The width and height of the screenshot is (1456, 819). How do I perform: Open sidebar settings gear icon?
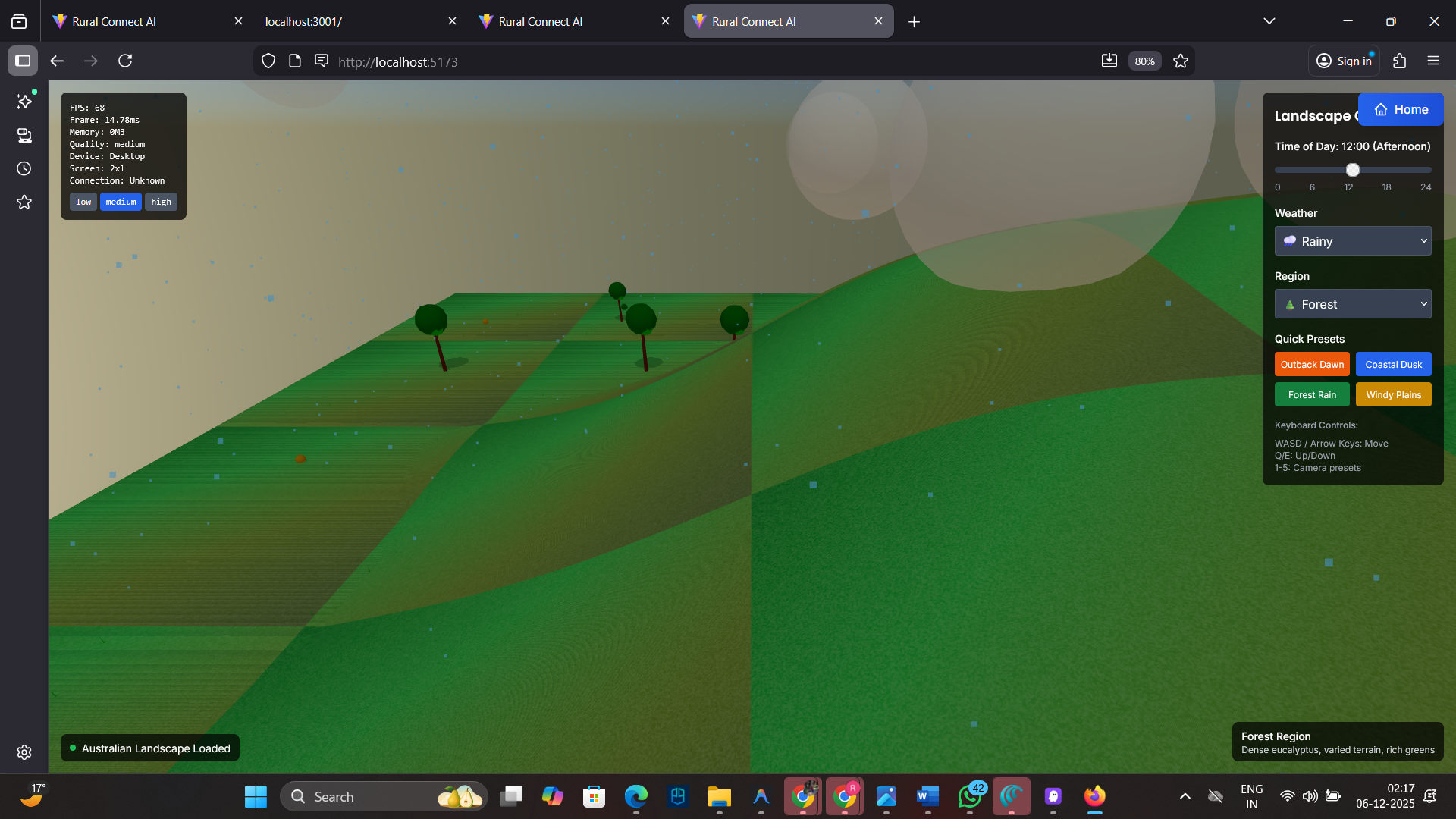[x=24, y=752]
